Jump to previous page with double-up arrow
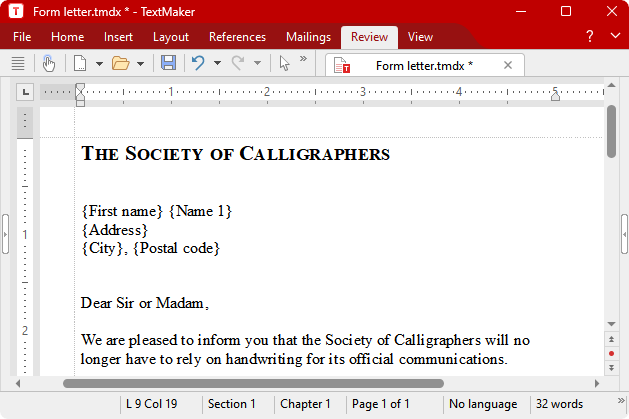 point(611,340)
